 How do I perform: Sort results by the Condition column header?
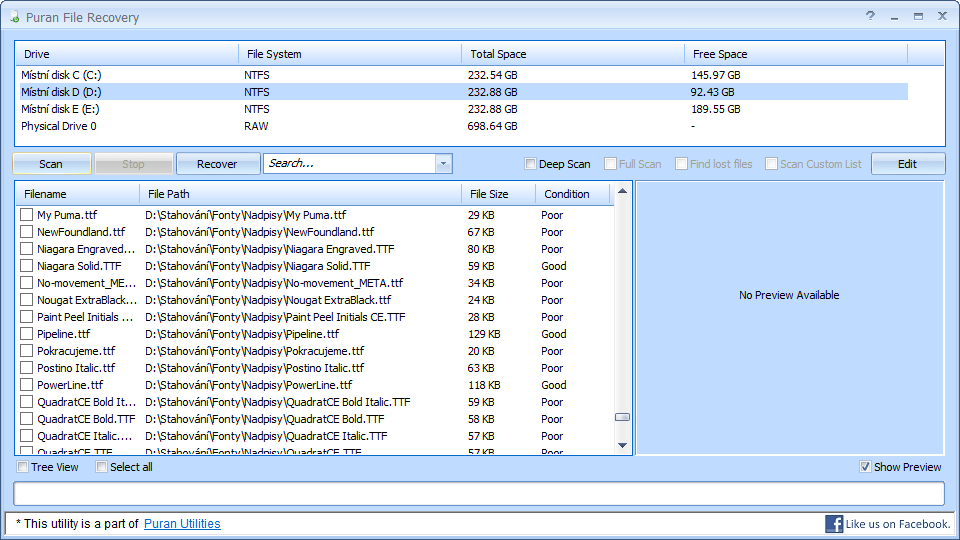[573, 194]
